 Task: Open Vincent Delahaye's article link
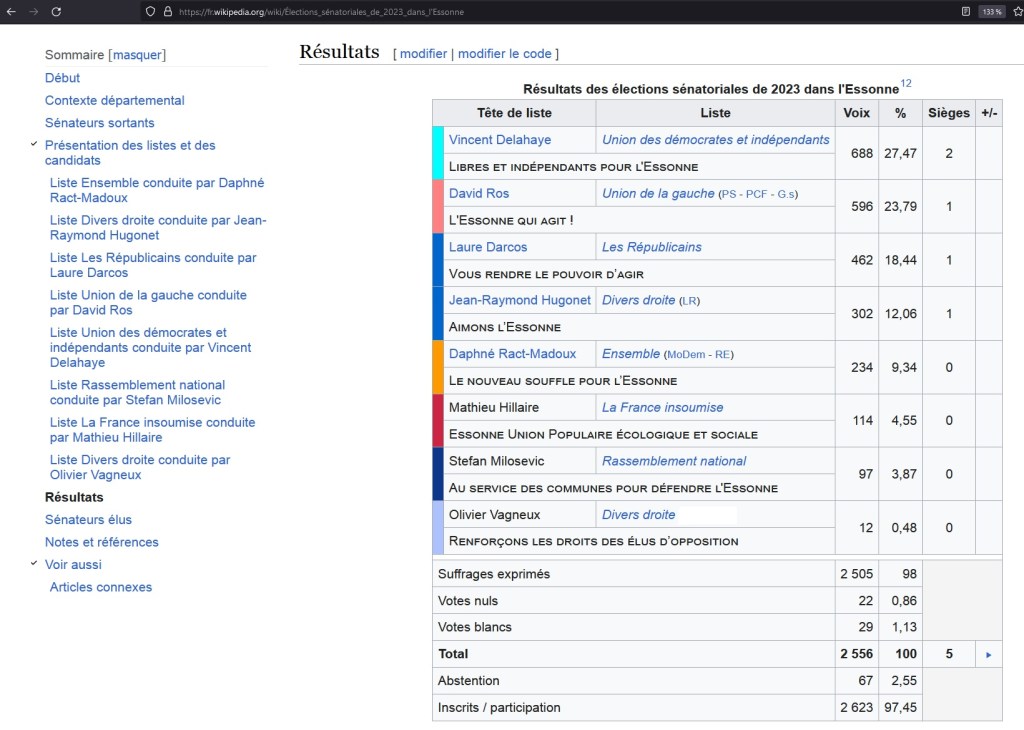pos(499,140)
